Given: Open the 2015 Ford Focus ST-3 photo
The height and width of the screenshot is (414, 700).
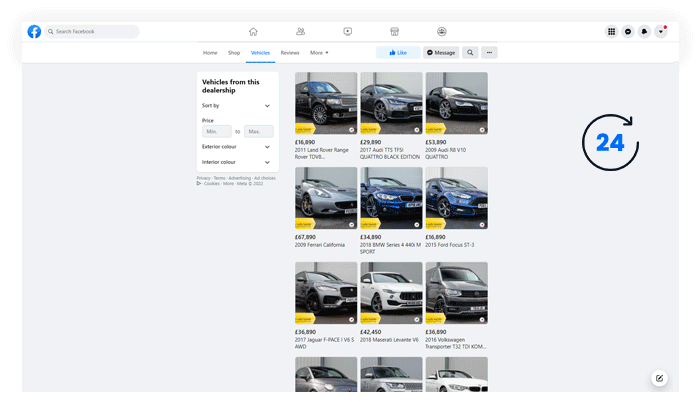Looking at the screenshot, I should [456, 198].
